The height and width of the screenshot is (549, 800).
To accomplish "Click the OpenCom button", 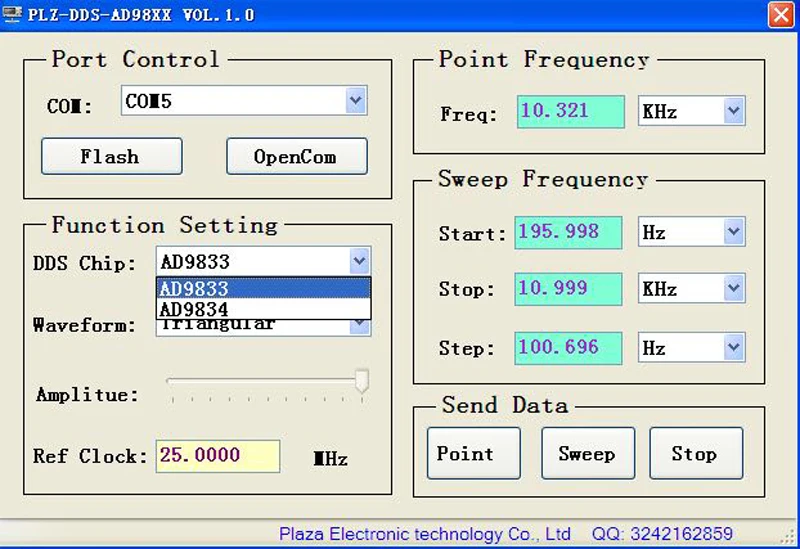I will (x=296, y=156).
